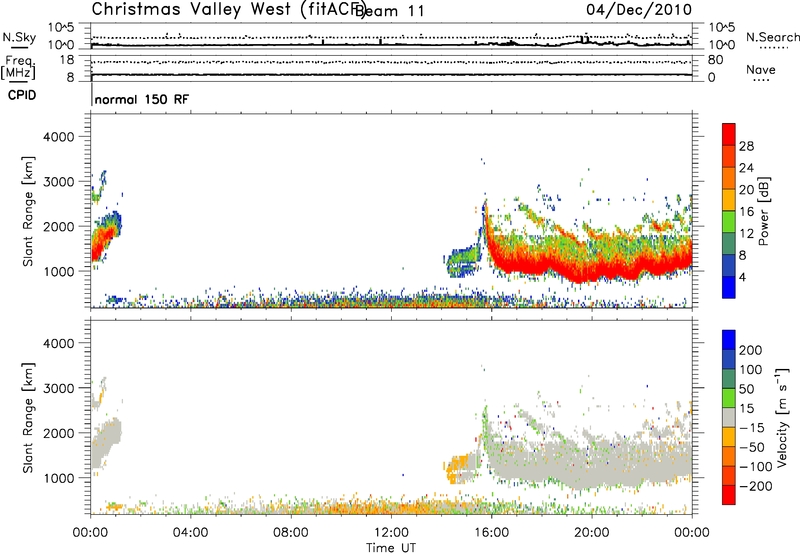This screenshot has width=800, height=554.
Task: Click the "20:00" time axis tick label
Action: [x=591, y=533]
